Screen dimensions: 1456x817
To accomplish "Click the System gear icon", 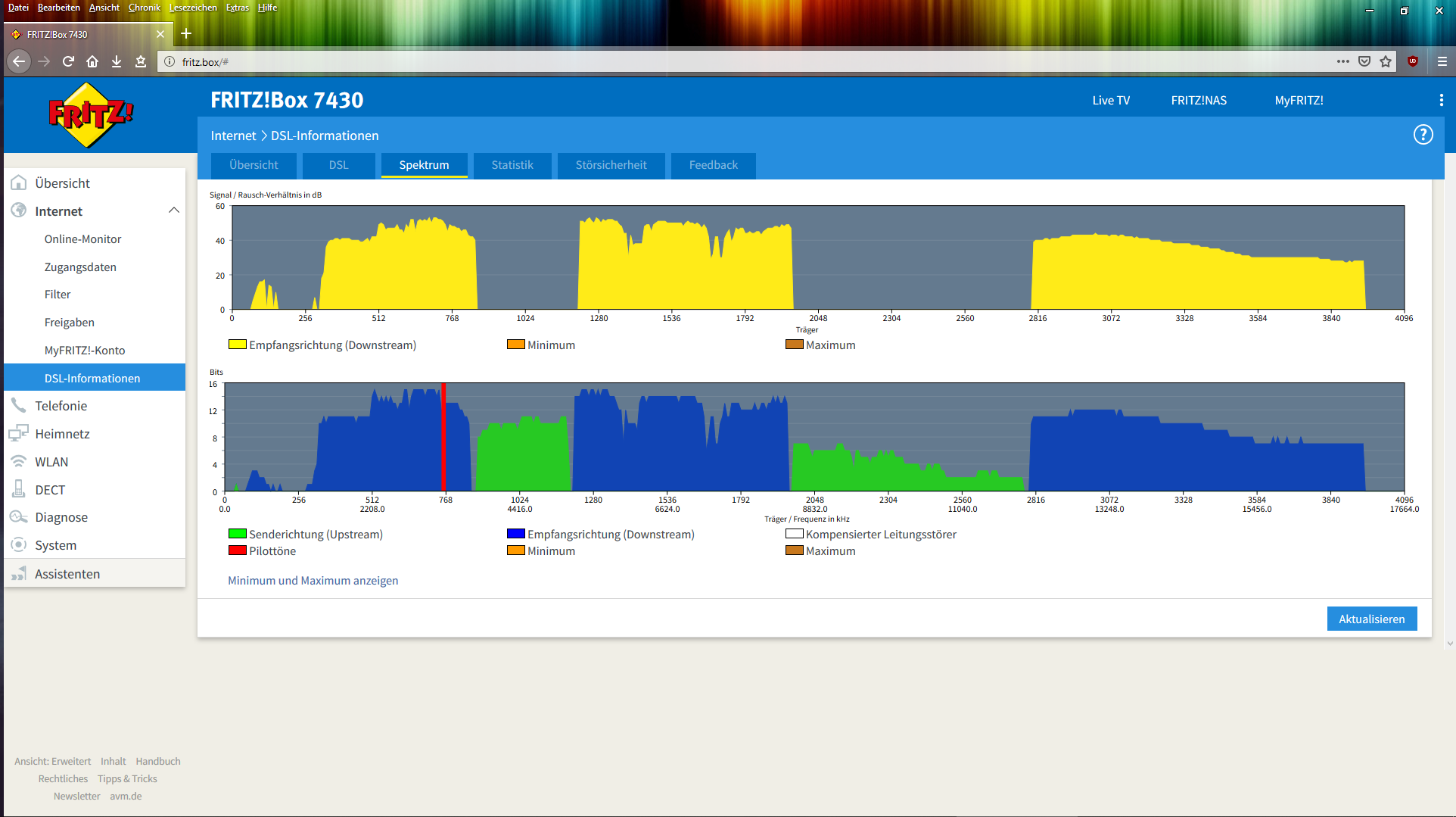I will 19,544.
